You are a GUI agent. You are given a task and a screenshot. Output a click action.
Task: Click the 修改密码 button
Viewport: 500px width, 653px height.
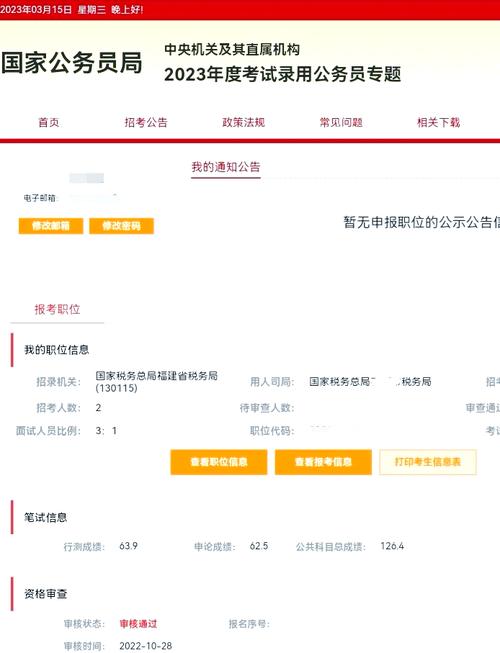pos(122,226)
